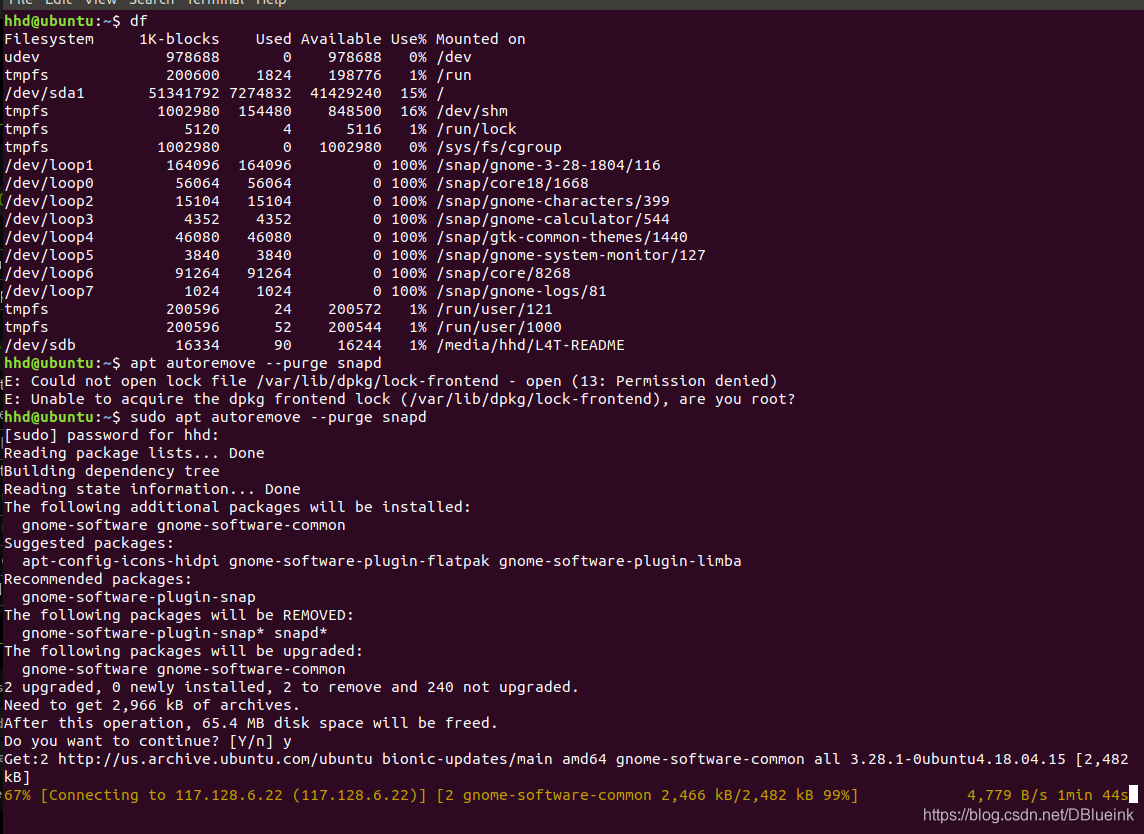Viewport: 1144px width, 834px height.
Task: Click the "/snap/gtk-common-themes/1440" mount path
Action: coord(562,237)
